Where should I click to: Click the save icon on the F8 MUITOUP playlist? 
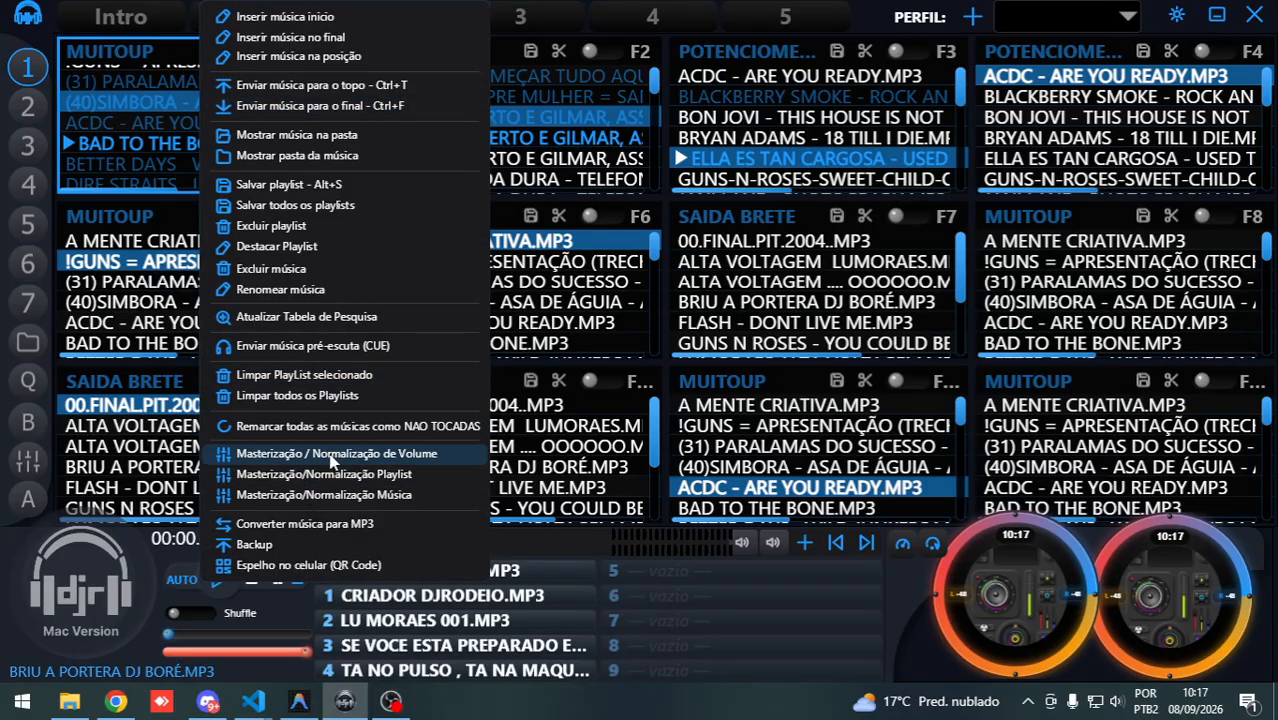[x=1143, y=216]
